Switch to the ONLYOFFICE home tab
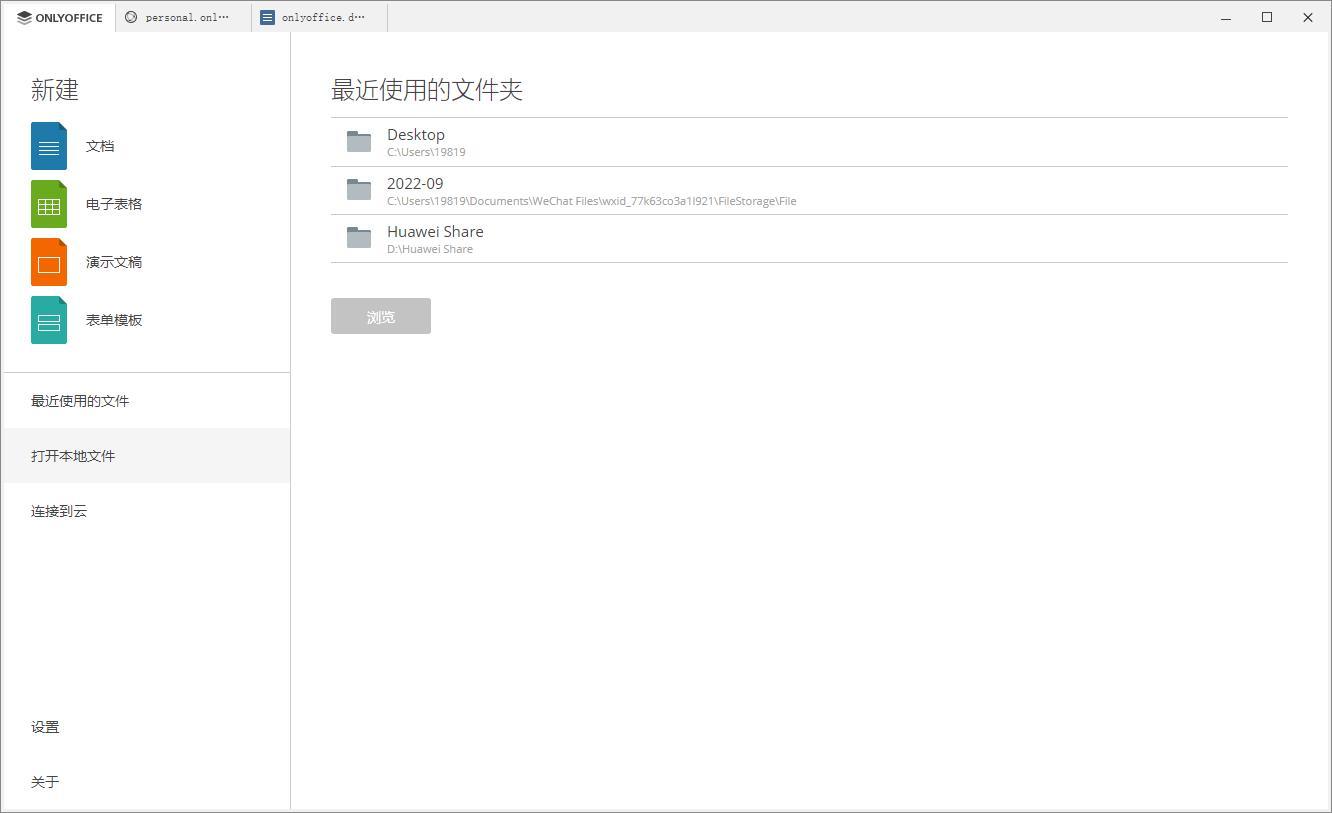1332x813 pixels. [58, 16]
